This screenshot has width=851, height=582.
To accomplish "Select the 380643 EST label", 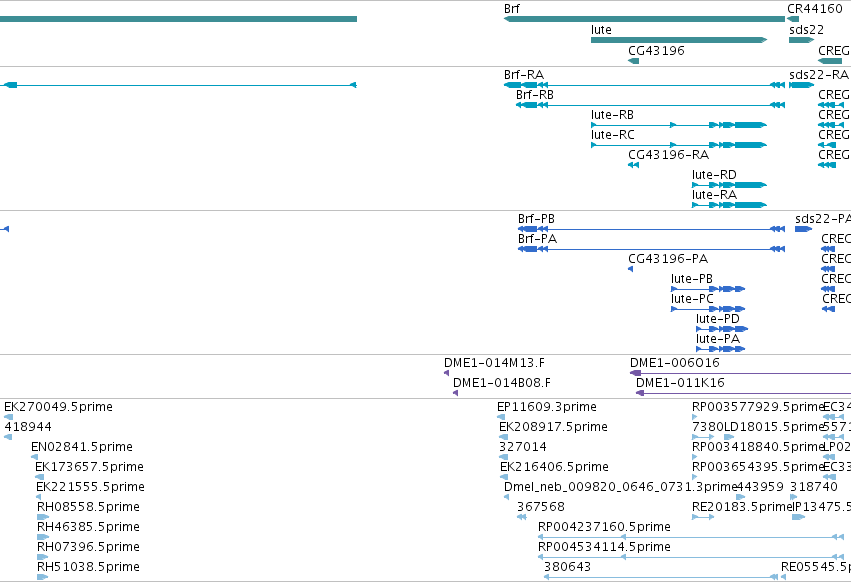I will (567, 567).
